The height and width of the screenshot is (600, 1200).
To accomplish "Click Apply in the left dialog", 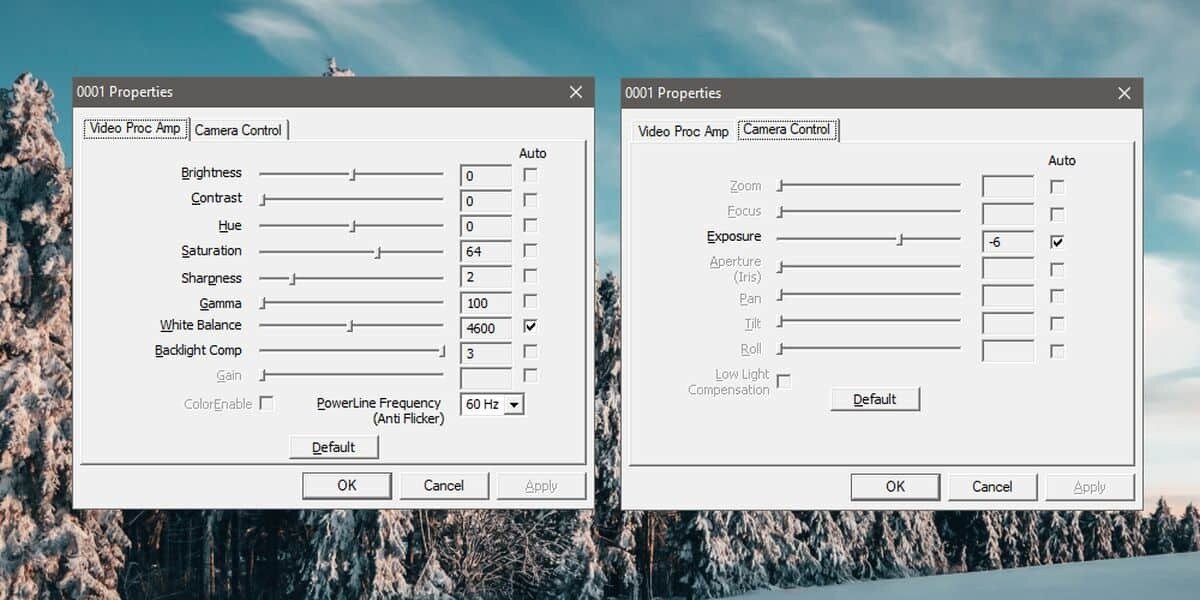I will 541,484.
